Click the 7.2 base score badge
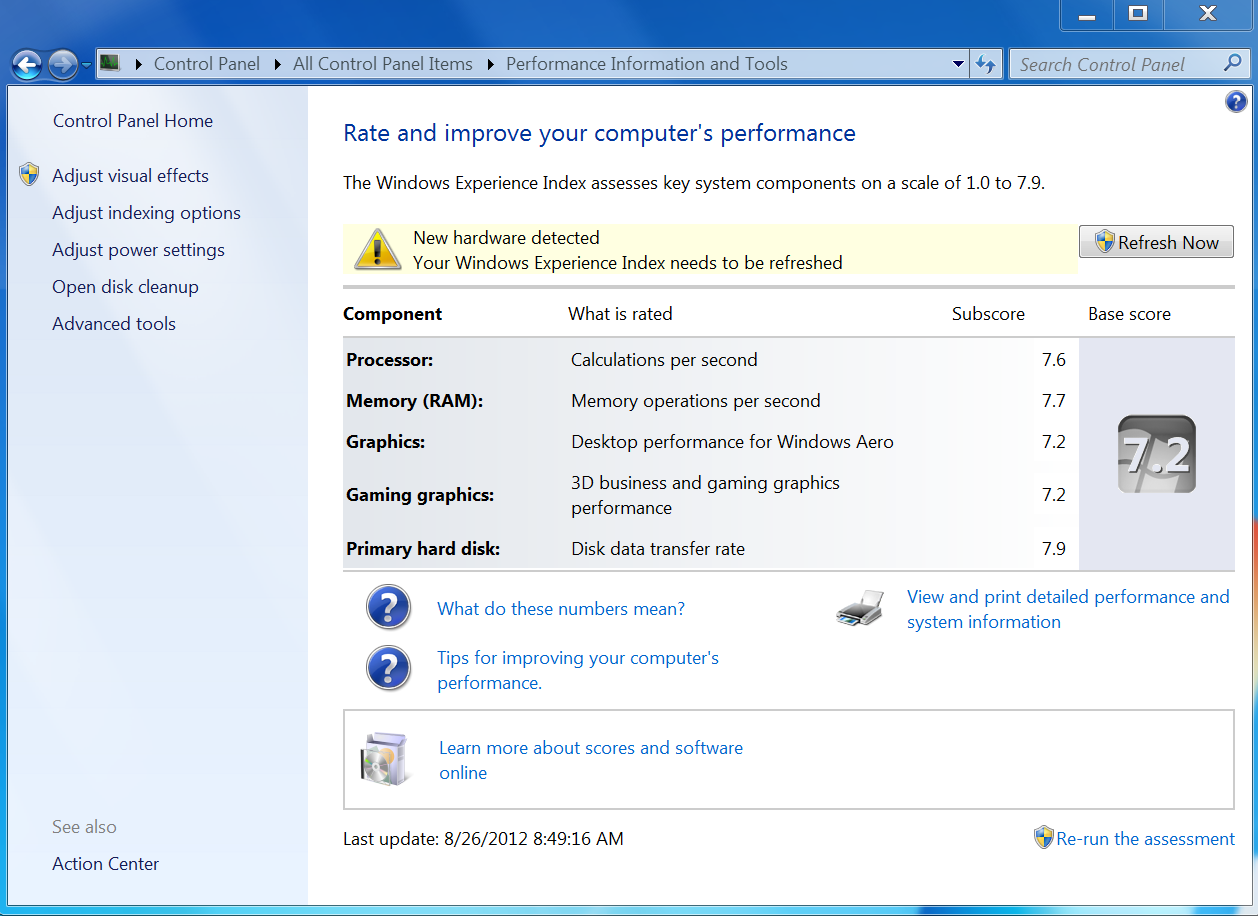This screenshot has width=1258, height=916. tap(1157, 454)
